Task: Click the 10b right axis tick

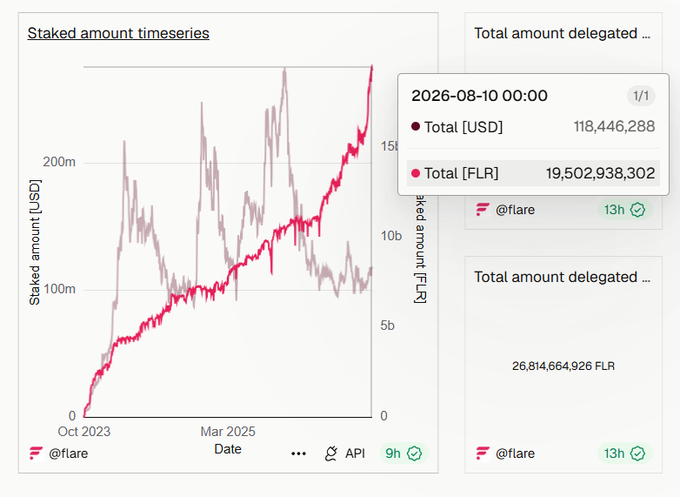Action: point(391,236)
